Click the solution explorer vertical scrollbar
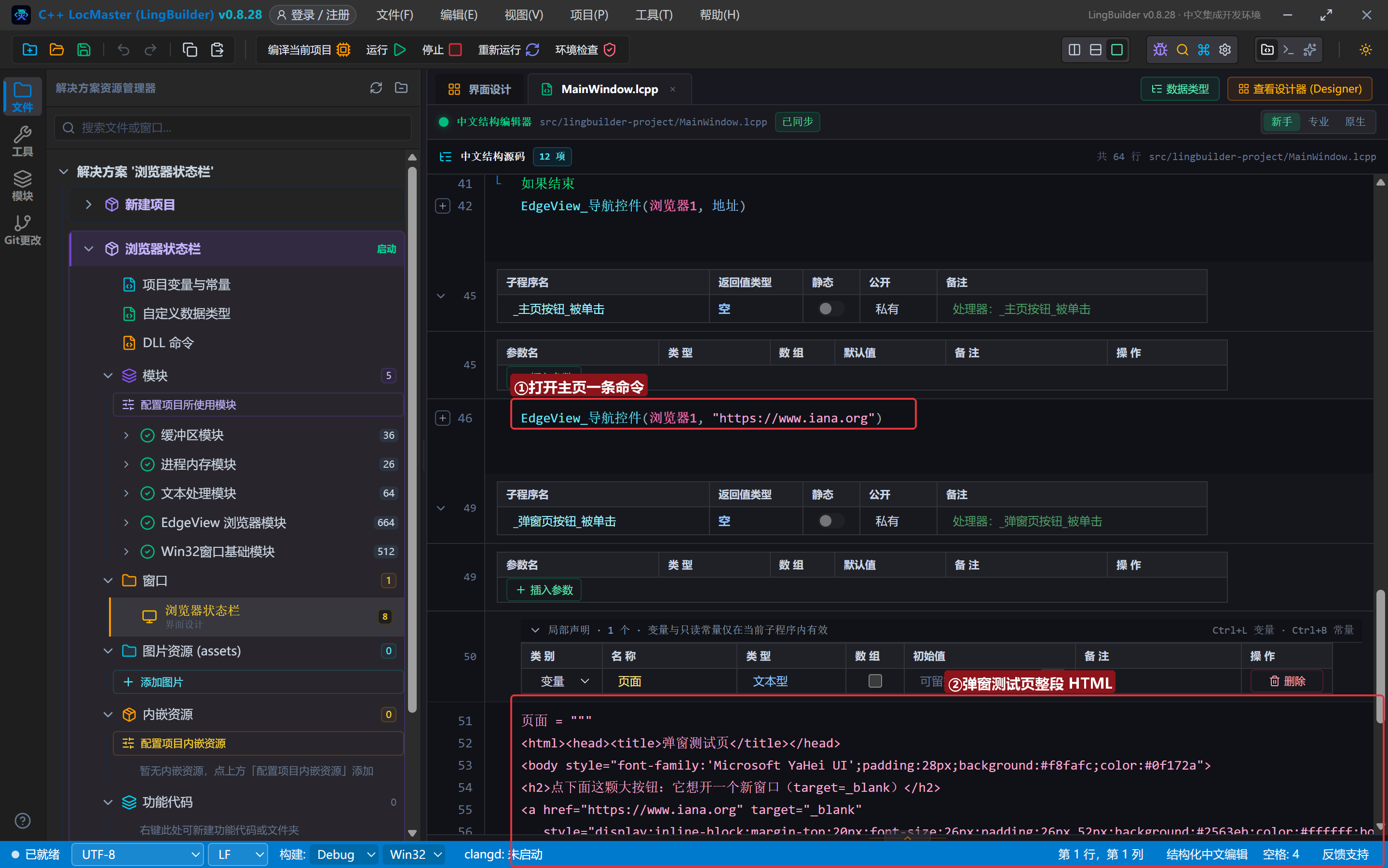This screenshot has height=868, width=1388. pos(412,439)
